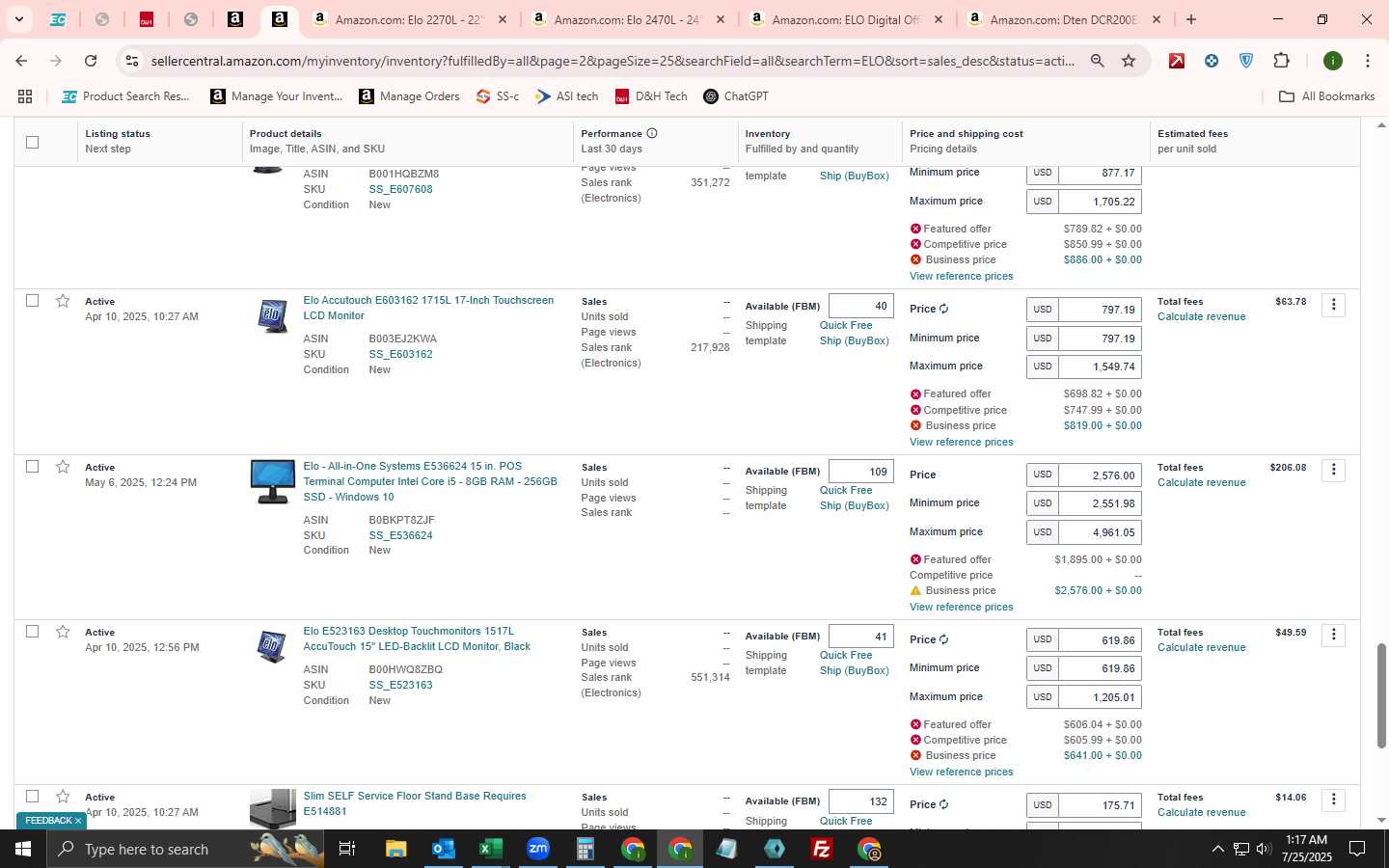Open a new browser tab

pyautogui.click(x=1191, y=19)
